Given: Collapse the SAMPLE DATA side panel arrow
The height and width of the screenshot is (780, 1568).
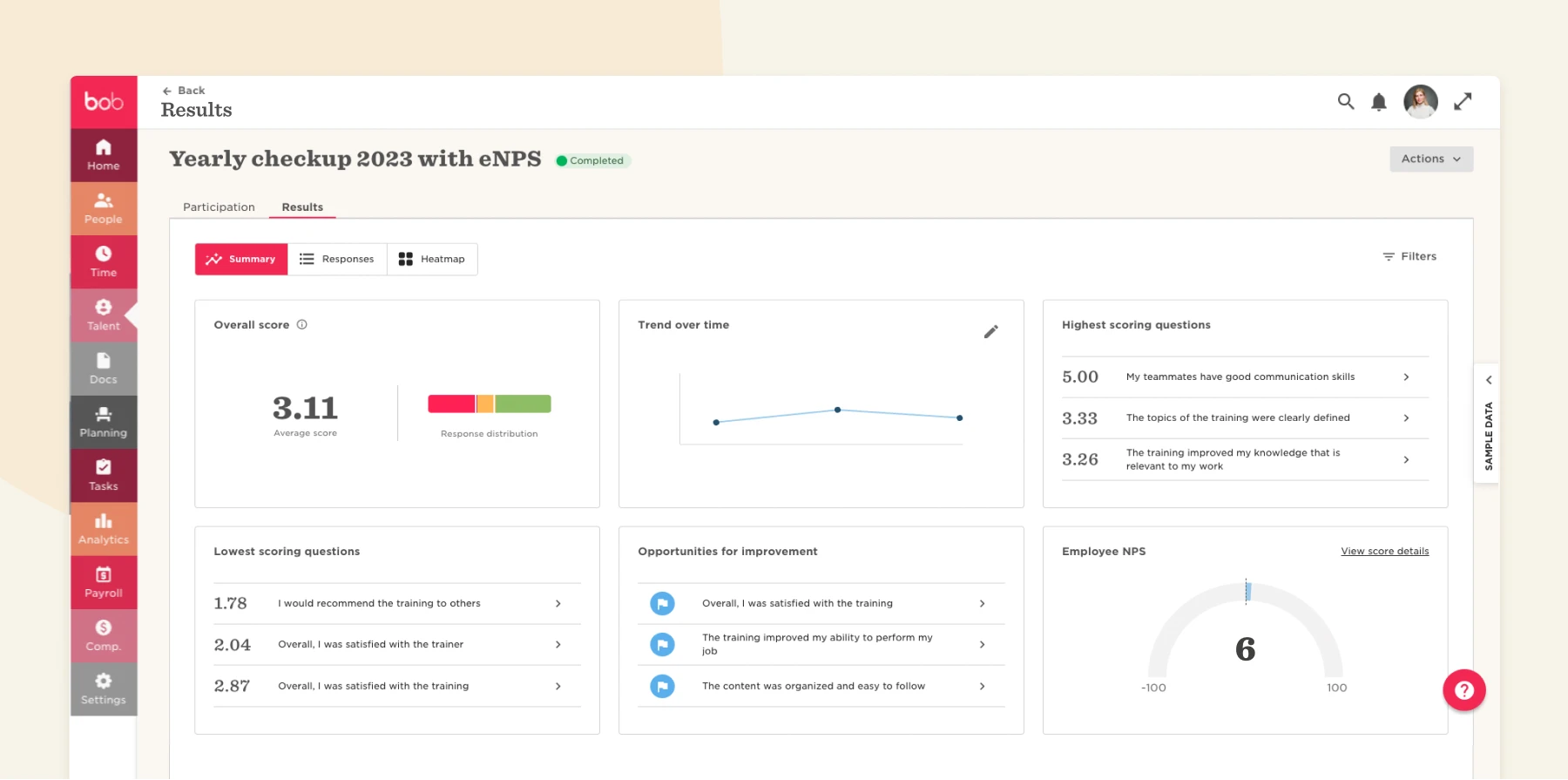Looking at the screenshot, I should 1489,380.
